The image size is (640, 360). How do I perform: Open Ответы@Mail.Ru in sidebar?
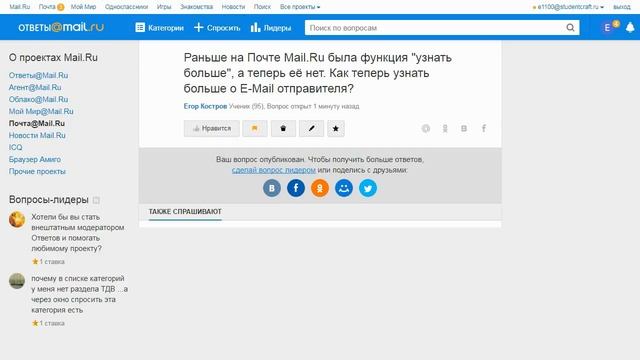38,76
